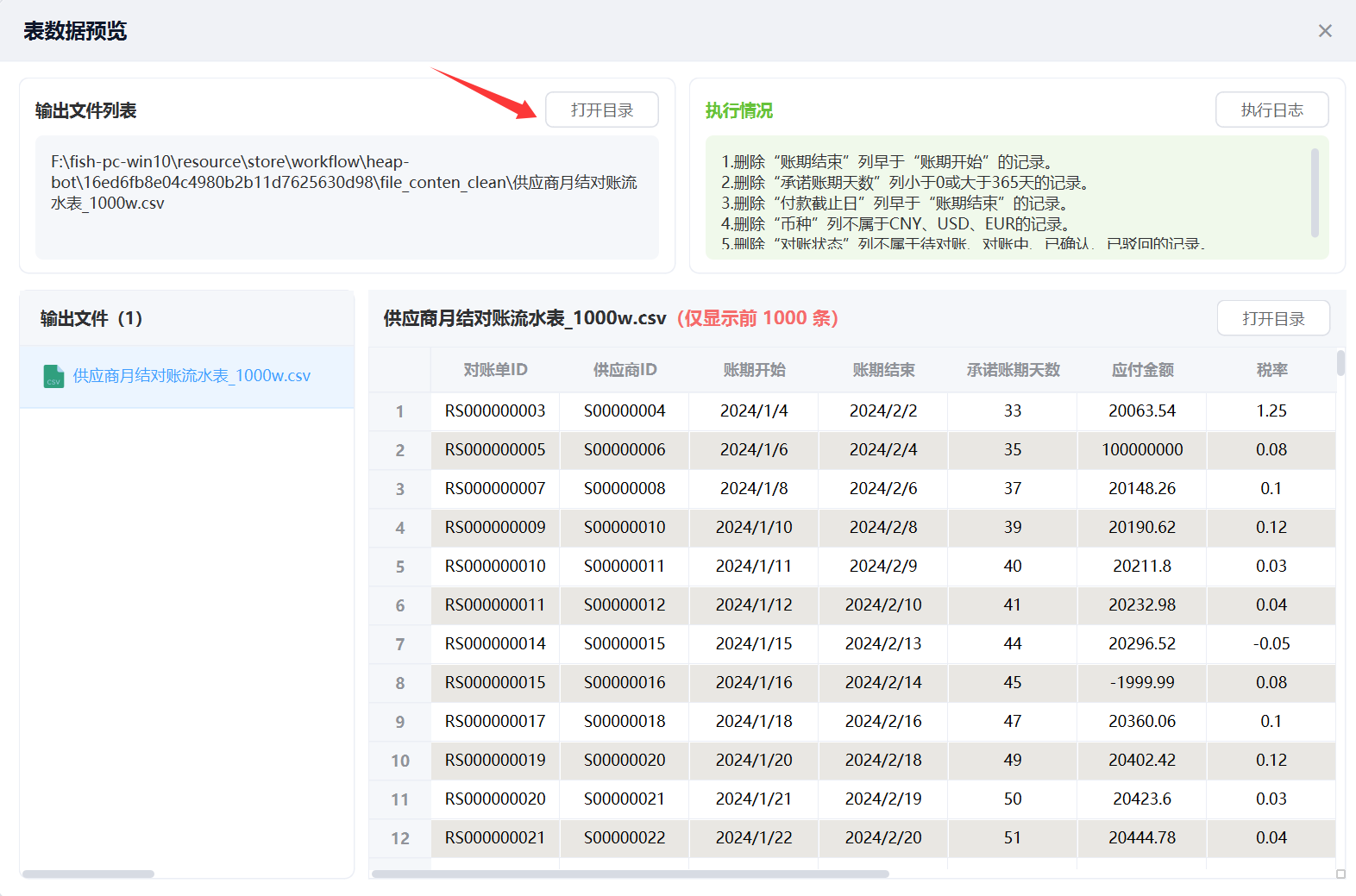Click the 供应商ID column header
The image size is (1356, 896).
[x=625, y=370]
